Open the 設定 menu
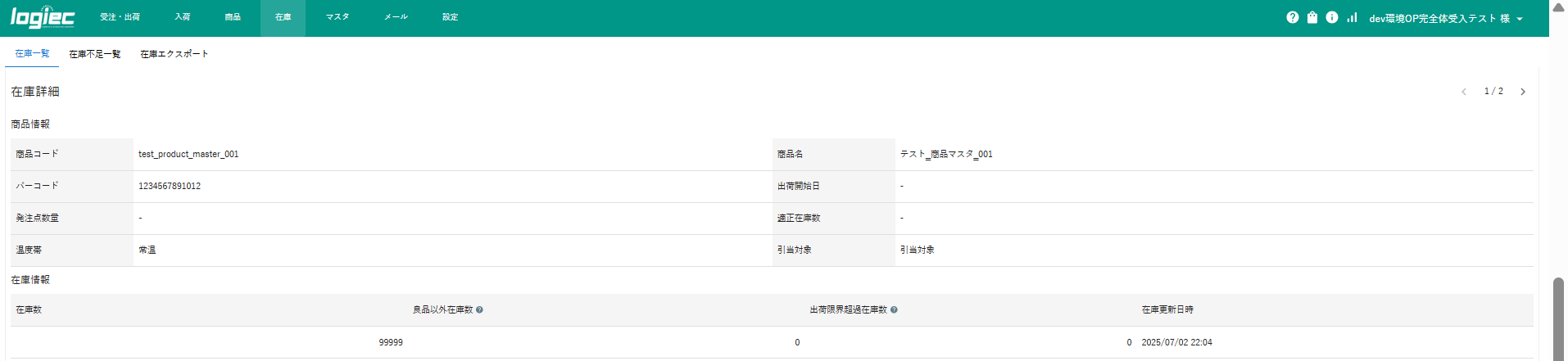 [x=450, y=17]
